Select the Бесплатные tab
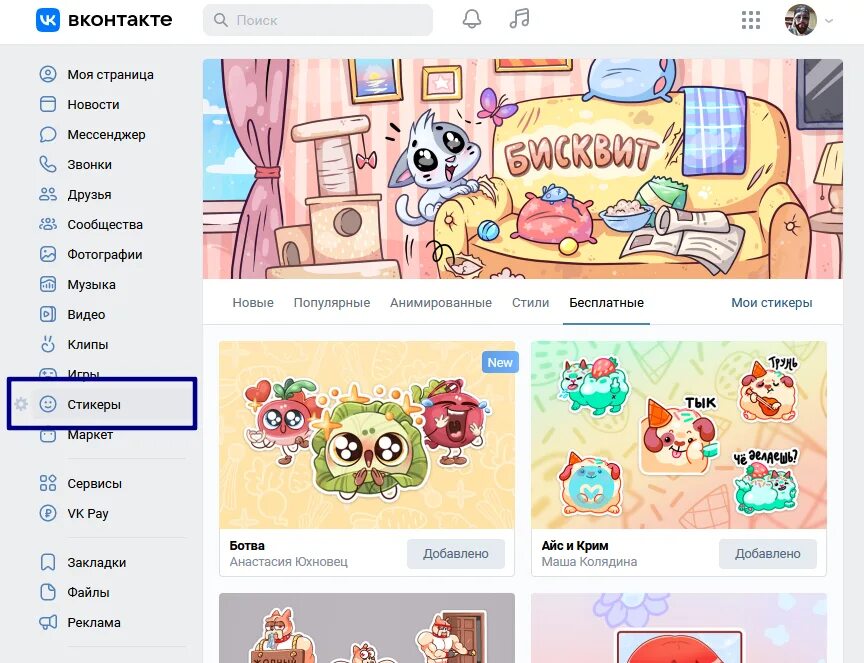Screen dimensions: 864x663 pos(606,303)
